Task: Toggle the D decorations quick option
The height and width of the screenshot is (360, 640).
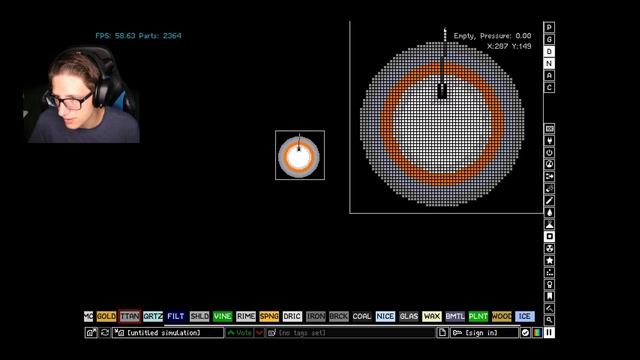Action: pos(549,51)
